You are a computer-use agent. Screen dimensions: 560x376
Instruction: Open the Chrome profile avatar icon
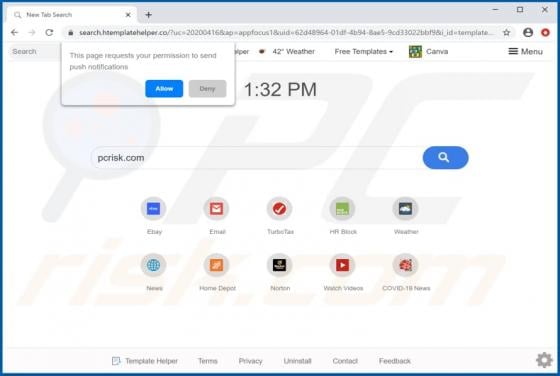point(528,32)
